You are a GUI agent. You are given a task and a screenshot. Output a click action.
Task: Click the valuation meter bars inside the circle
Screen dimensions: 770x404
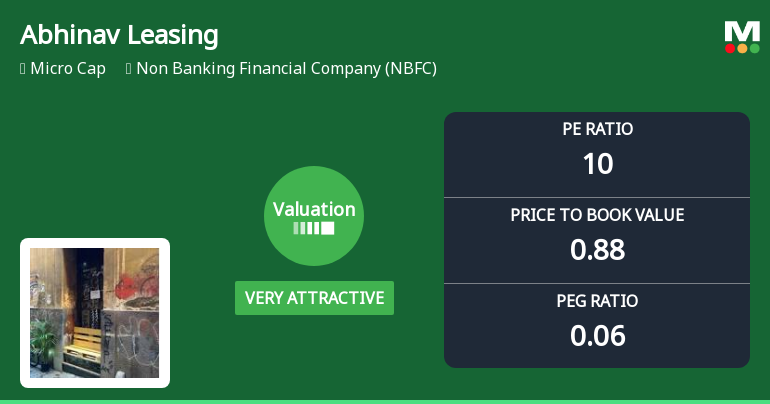click(314, 228)
